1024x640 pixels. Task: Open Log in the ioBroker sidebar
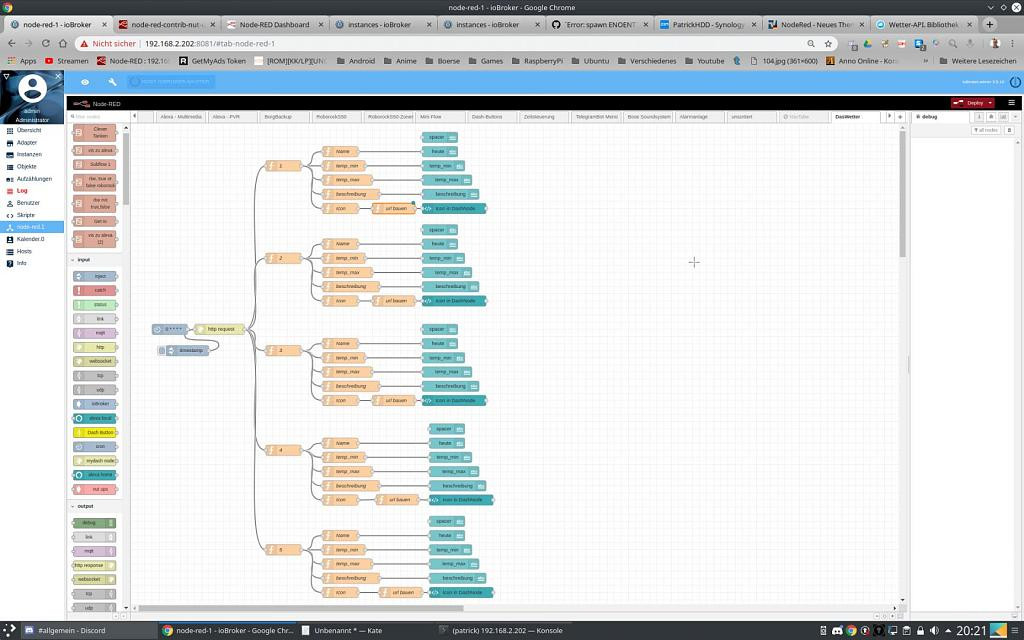pos(22,191)
